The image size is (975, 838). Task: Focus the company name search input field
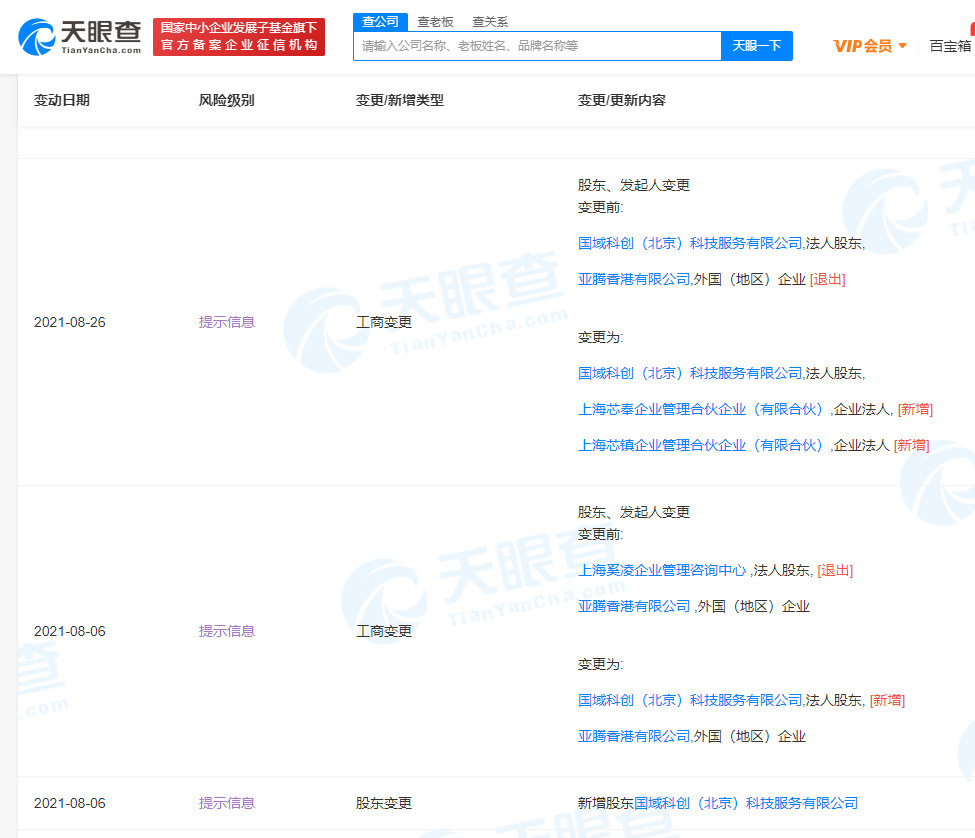pos(537,46)
